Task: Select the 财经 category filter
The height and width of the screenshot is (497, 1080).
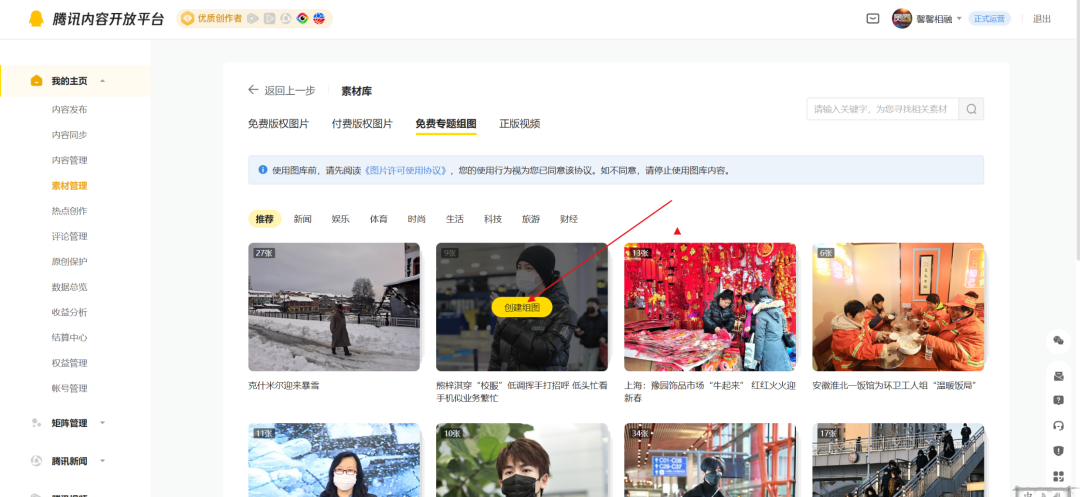Action: coord(569,219)
